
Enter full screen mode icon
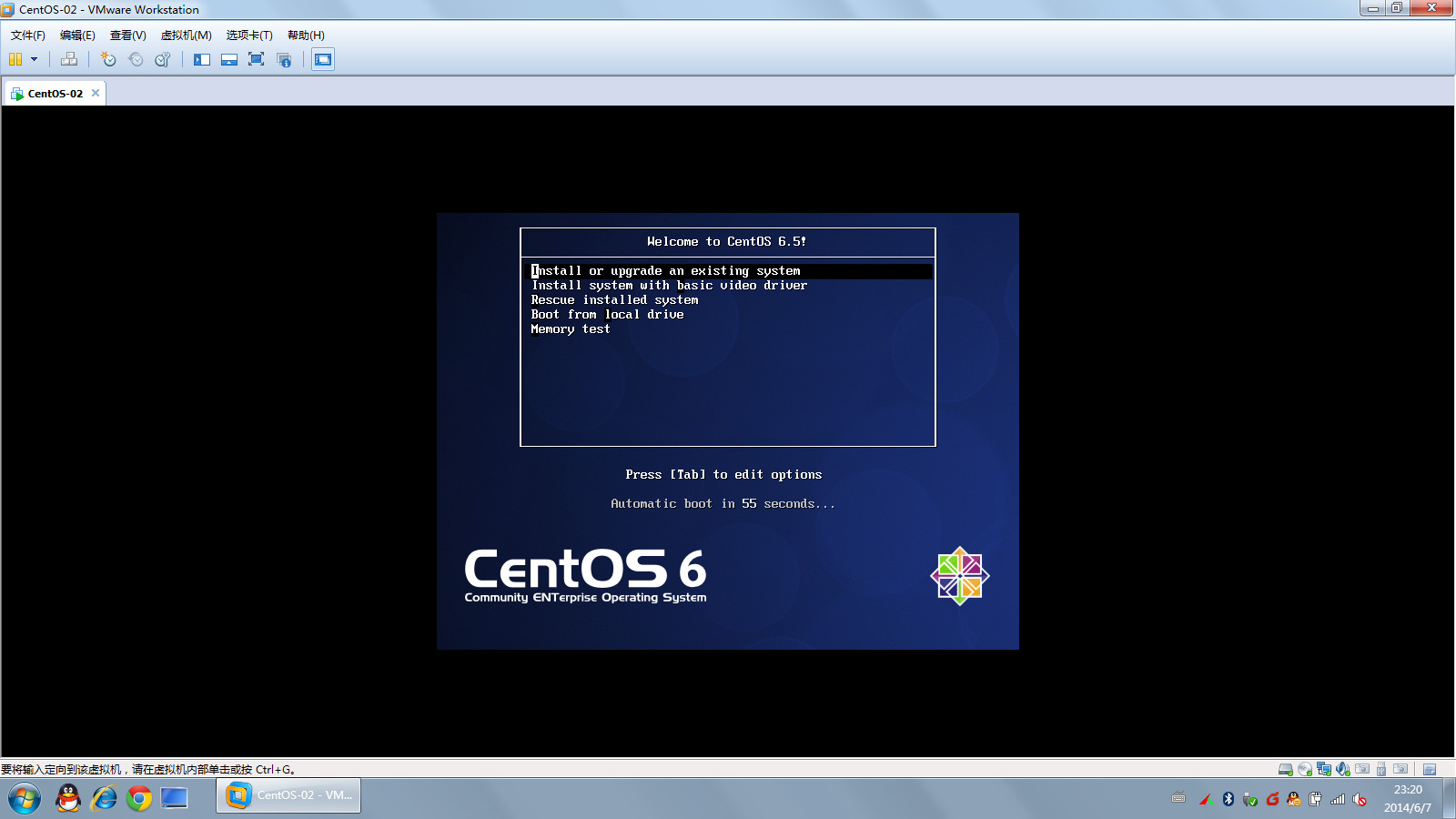257,59
